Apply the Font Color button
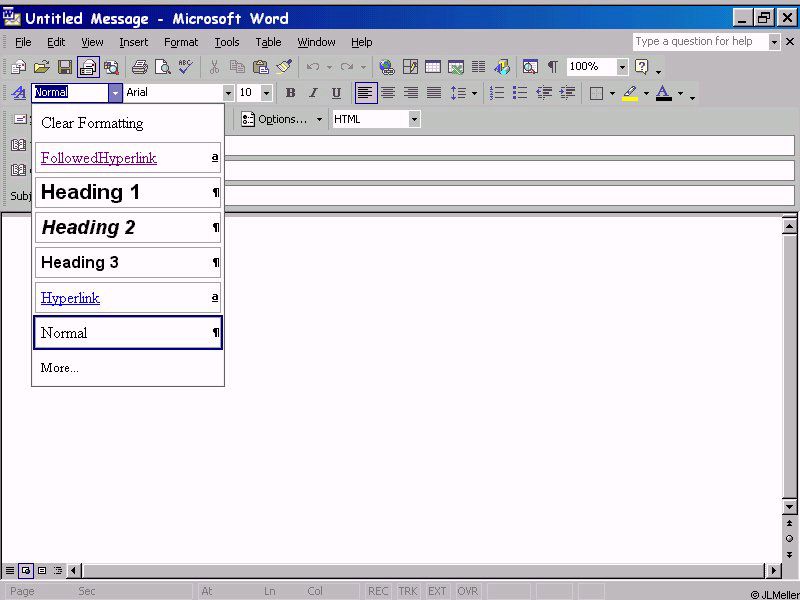This screenshot has height=600, width=800. 663,93
